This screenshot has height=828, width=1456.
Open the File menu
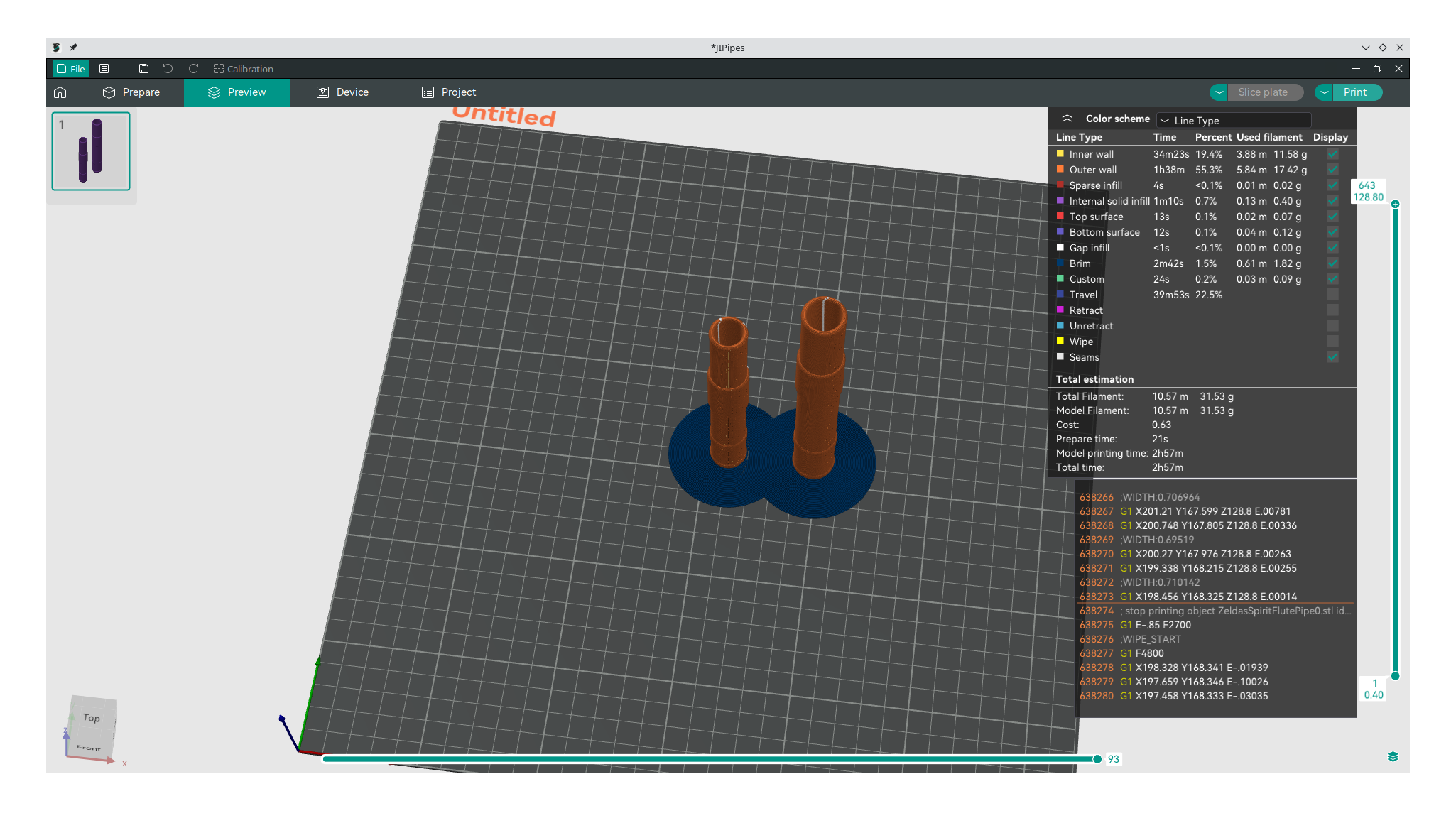(71, 69)
